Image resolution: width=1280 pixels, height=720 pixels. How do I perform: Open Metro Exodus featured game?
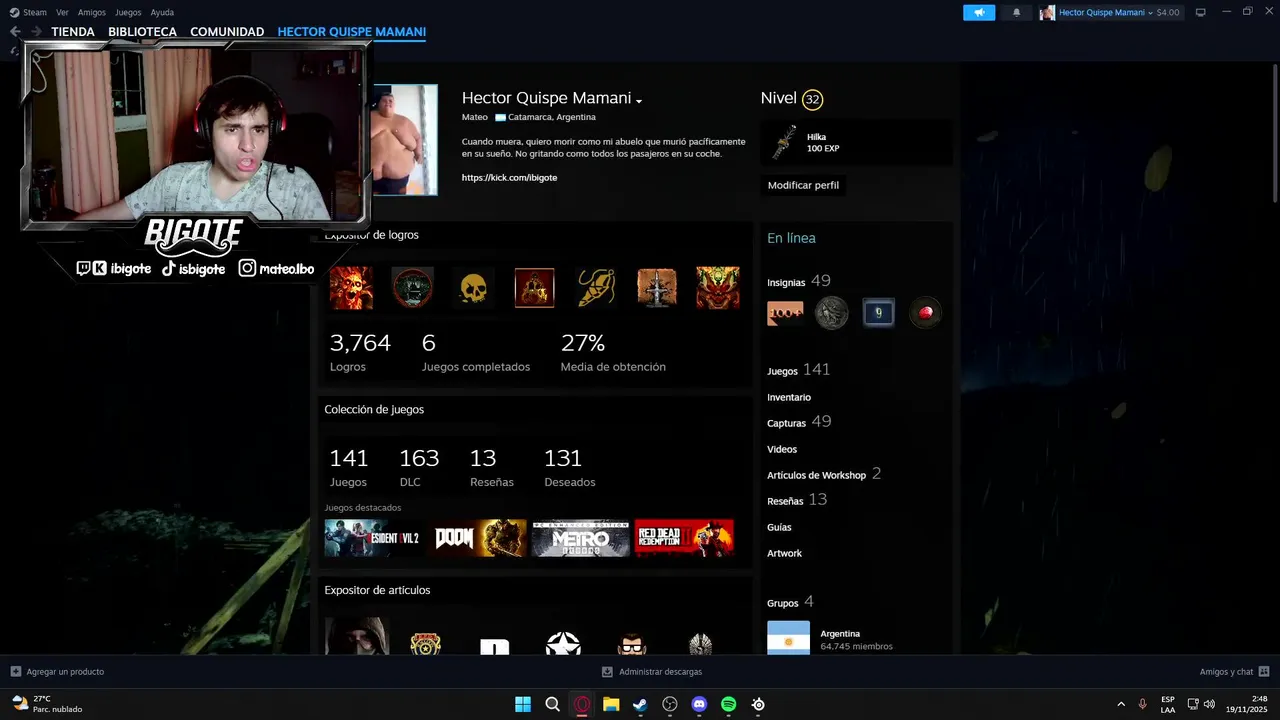point(581,538)
